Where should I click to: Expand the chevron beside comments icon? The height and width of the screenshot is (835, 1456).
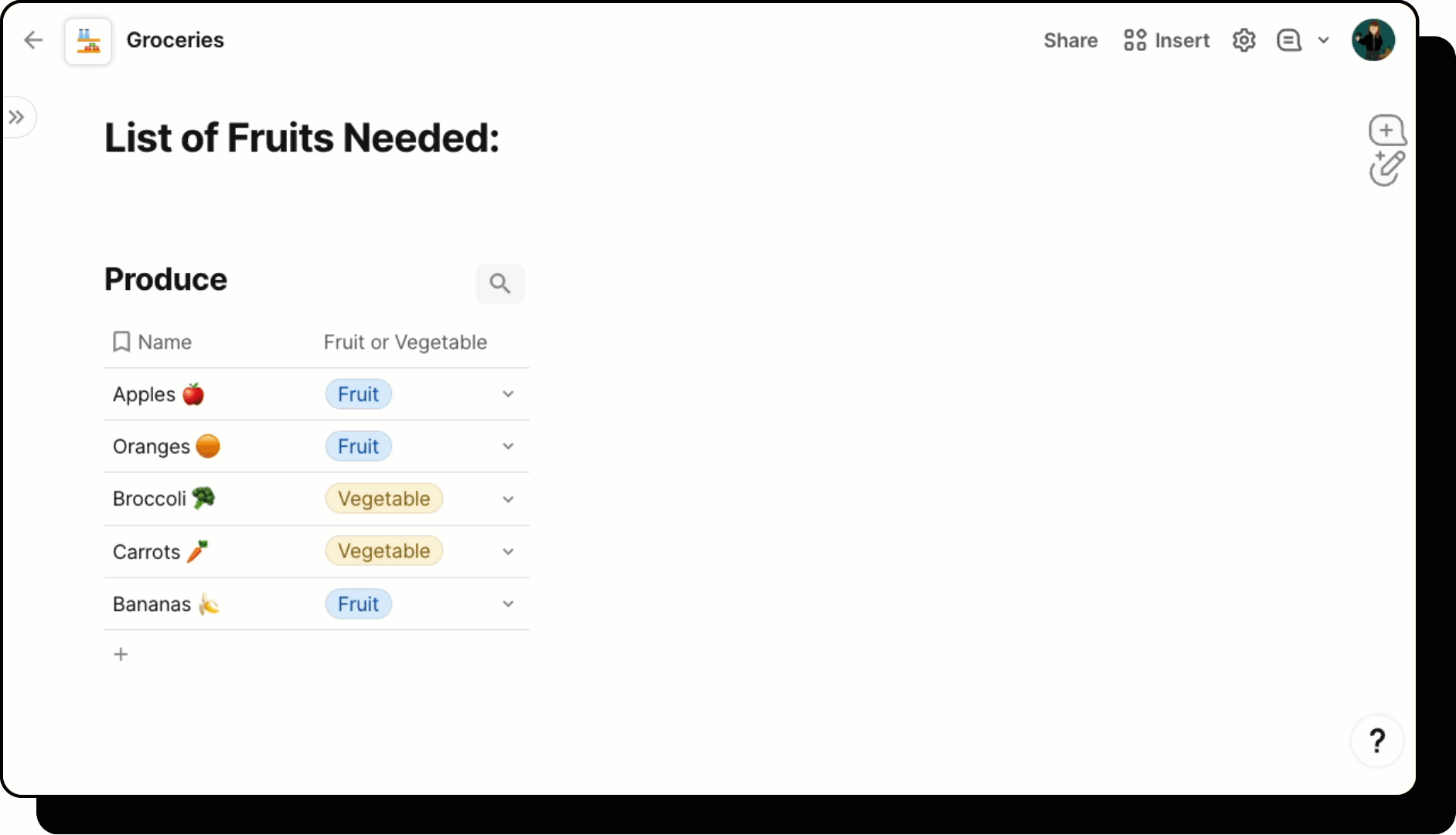pyautogui.click(x=1323, y=40)
